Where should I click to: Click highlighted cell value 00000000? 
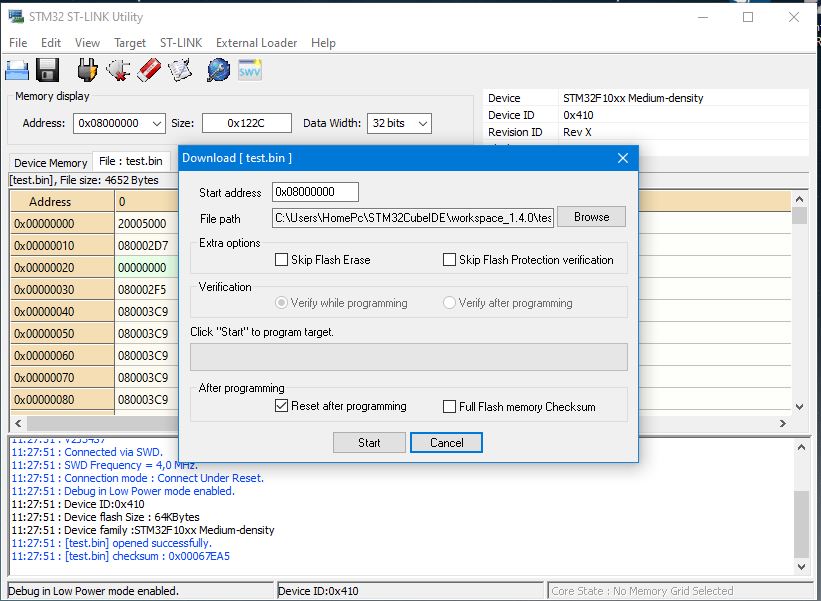142,268
